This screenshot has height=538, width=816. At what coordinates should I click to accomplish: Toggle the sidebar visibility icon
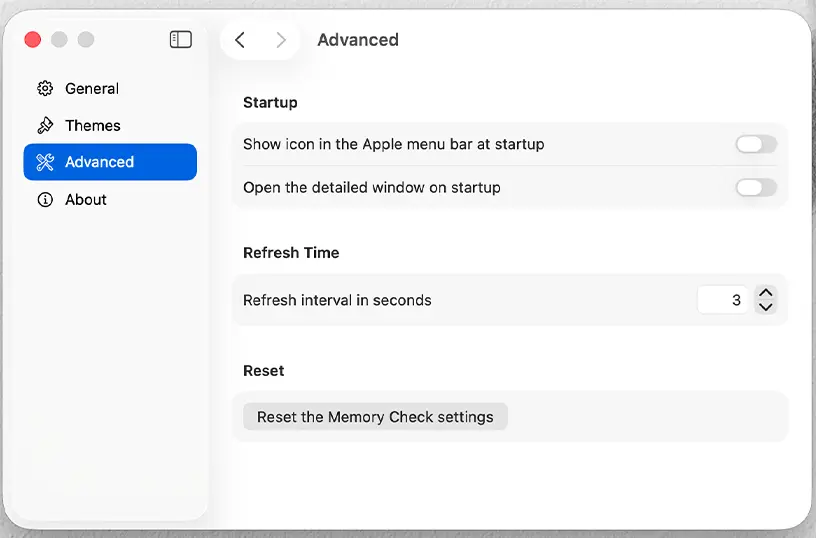pos(180,40)
